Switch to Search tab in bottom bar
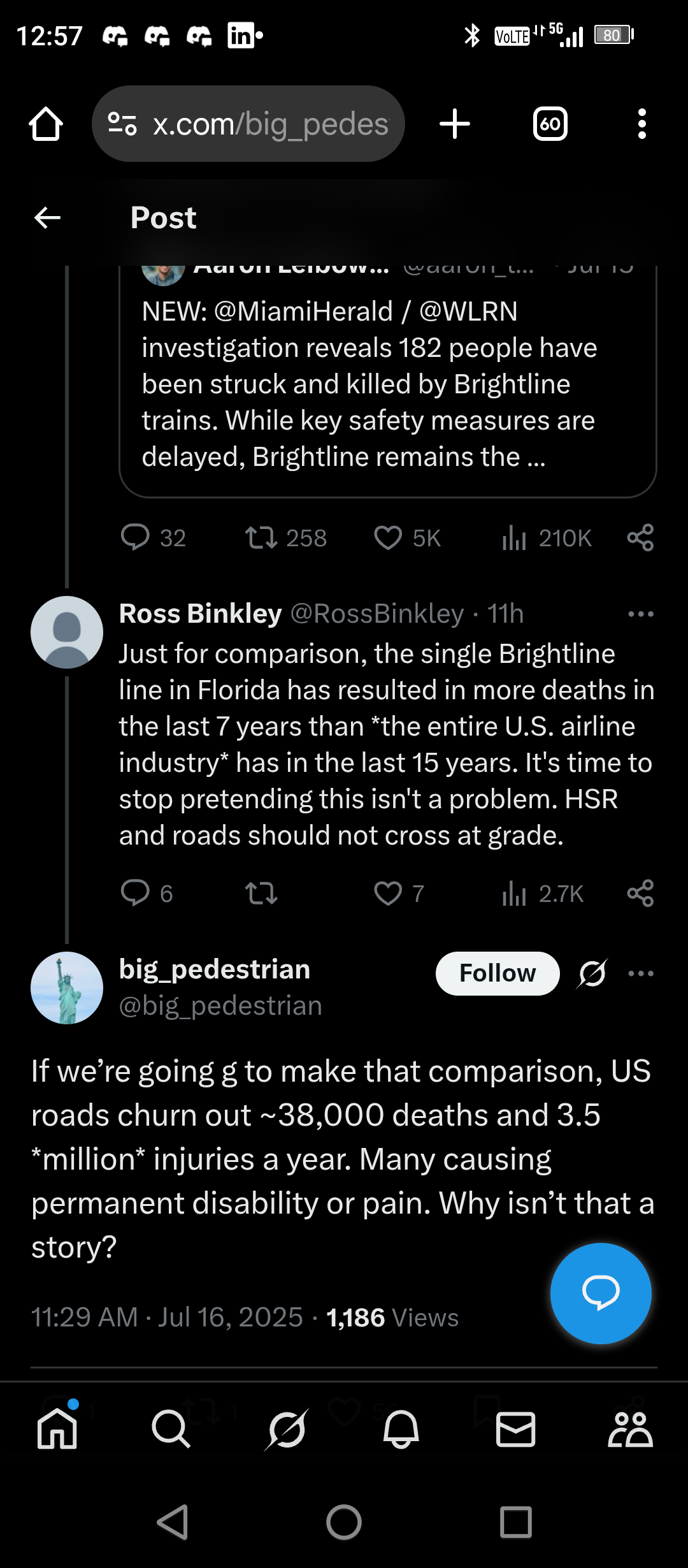The image size is (688, 1568). (171, 1429)
